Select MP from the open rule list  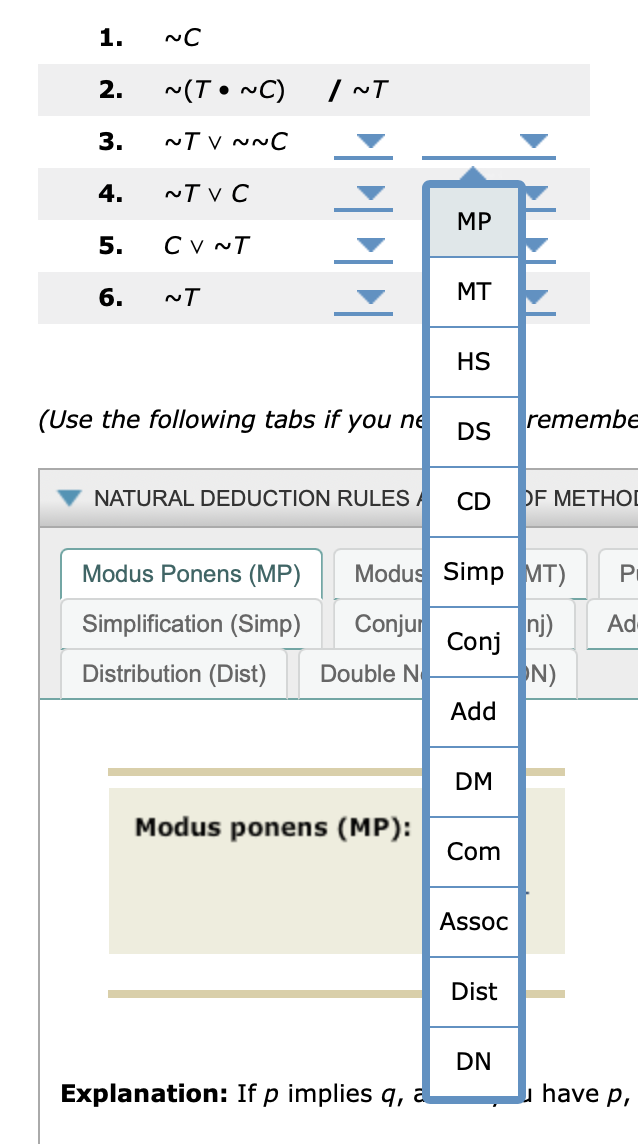click(x=473, y=221)
